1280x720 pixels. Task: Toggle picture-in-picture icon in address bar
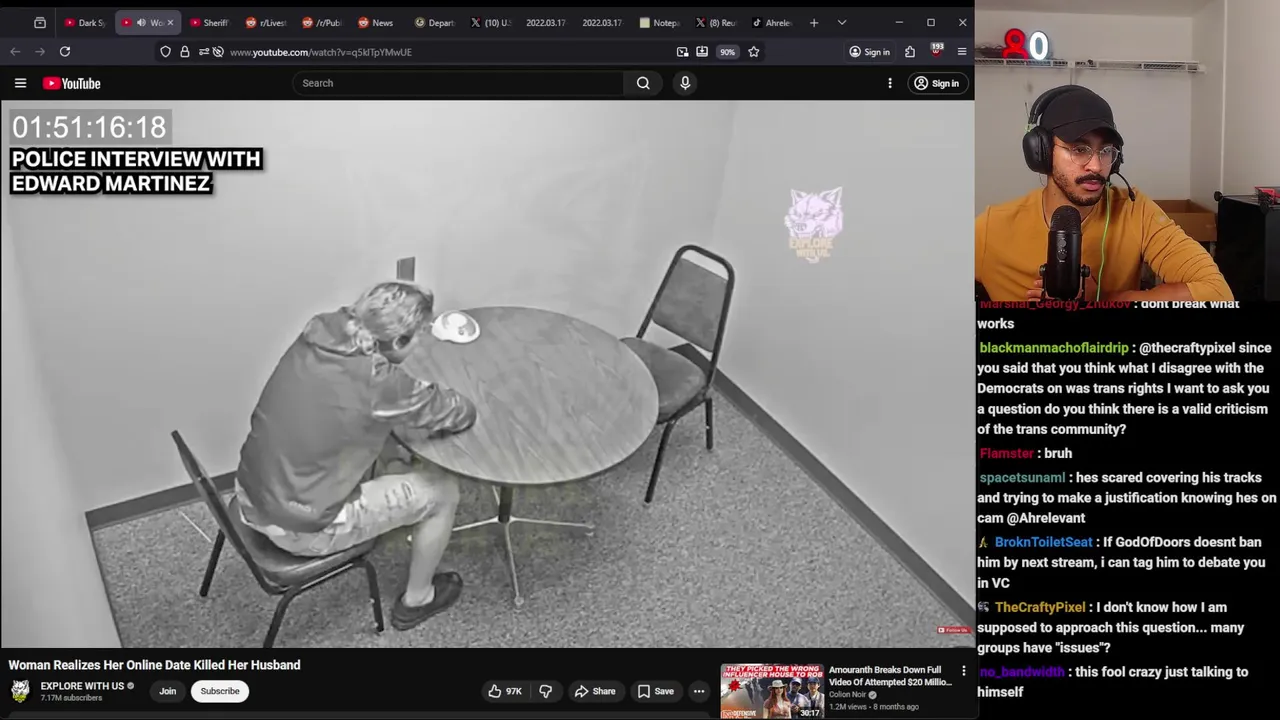click(x=682, y=52)
